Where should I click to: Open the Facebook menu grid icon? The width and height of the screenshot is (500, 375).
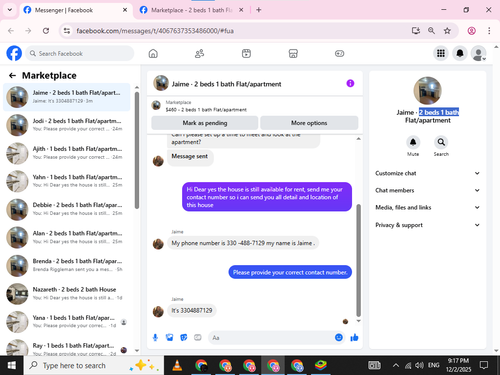click(x=441, y=53)
